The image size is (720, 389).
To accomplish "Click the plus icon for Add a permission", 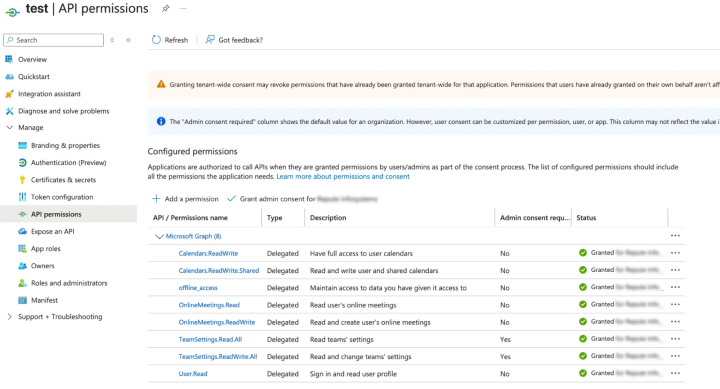I will (156, 198).
